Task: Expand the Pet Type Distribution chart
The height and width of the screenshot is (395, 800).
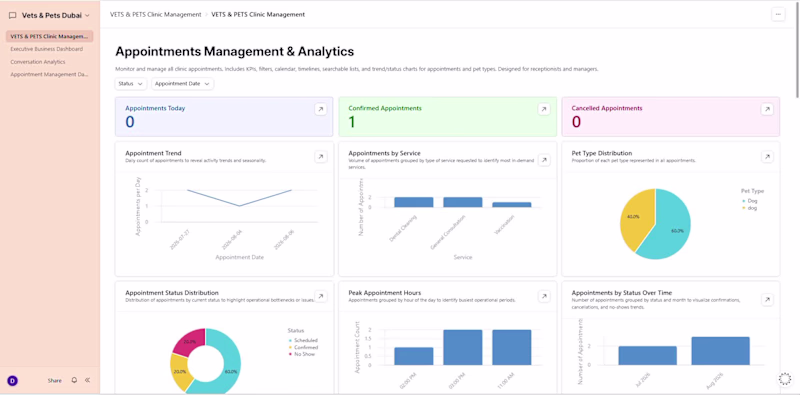Action: pyautogui.click(x=767, y=157)
